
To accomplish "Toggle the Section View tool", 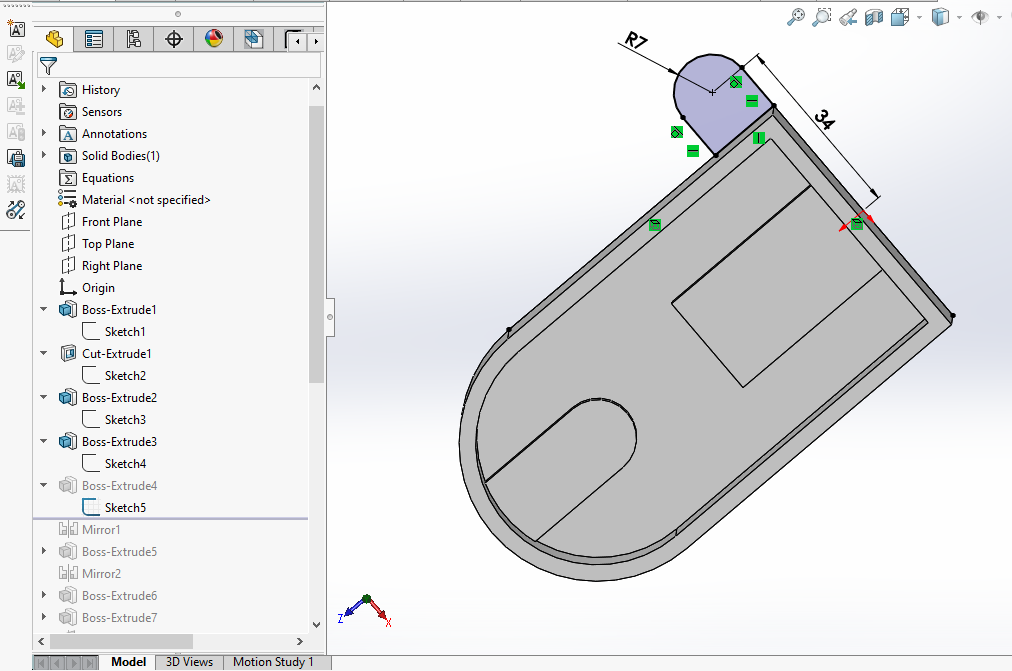I will point(874,17).
